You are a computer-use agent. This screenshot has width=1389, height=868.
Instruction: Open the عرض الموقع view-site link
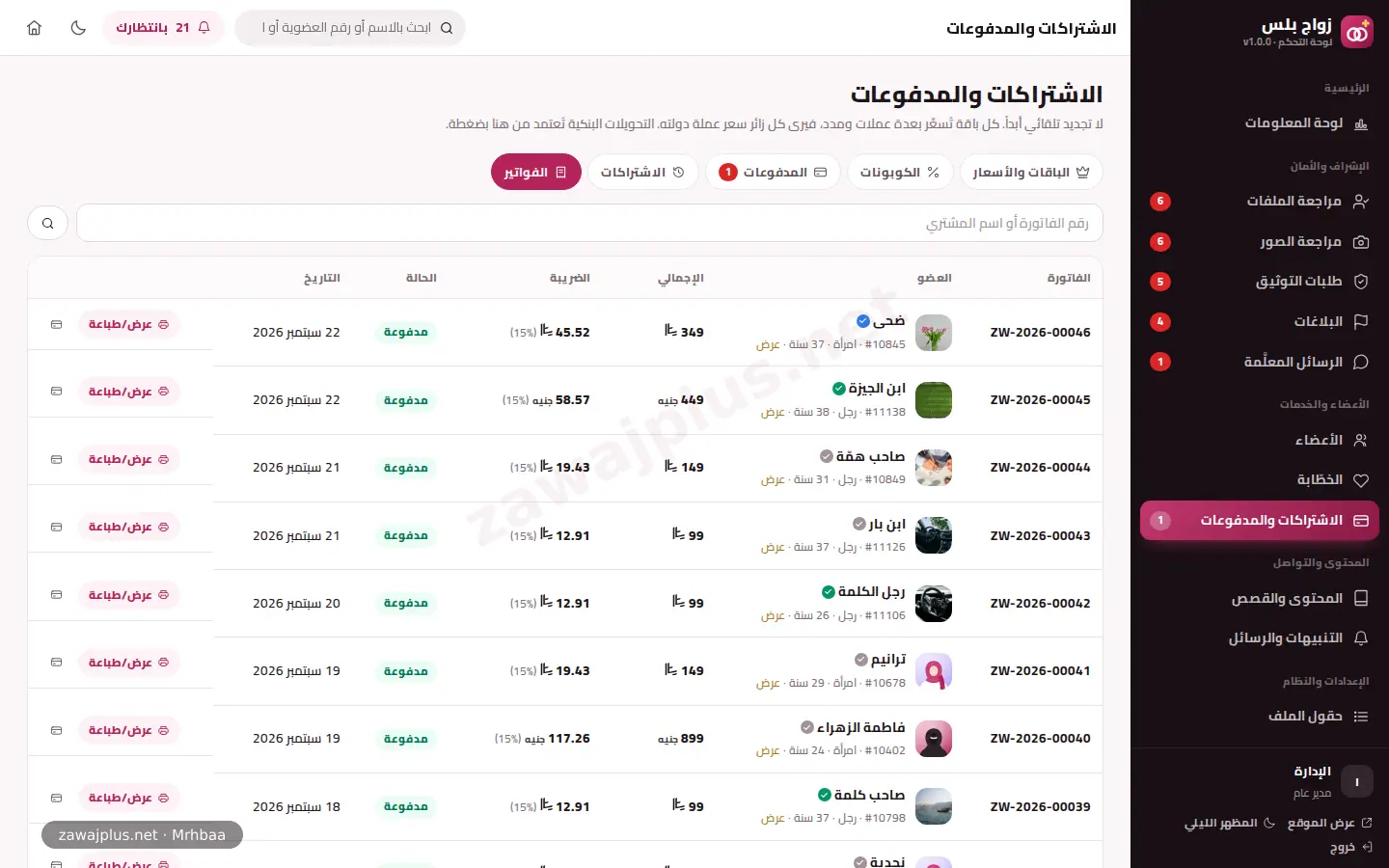(1329, 823)
